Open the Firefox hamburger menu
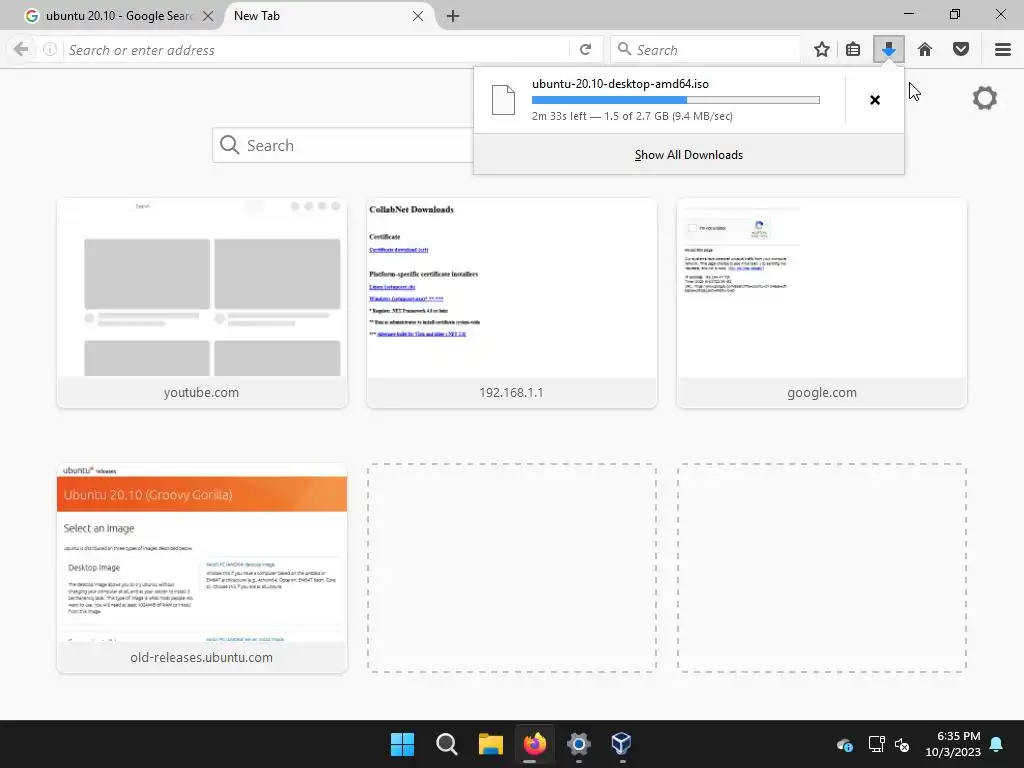The height and width of the screenshot is (768, 1024). [x=1003, y=50]
